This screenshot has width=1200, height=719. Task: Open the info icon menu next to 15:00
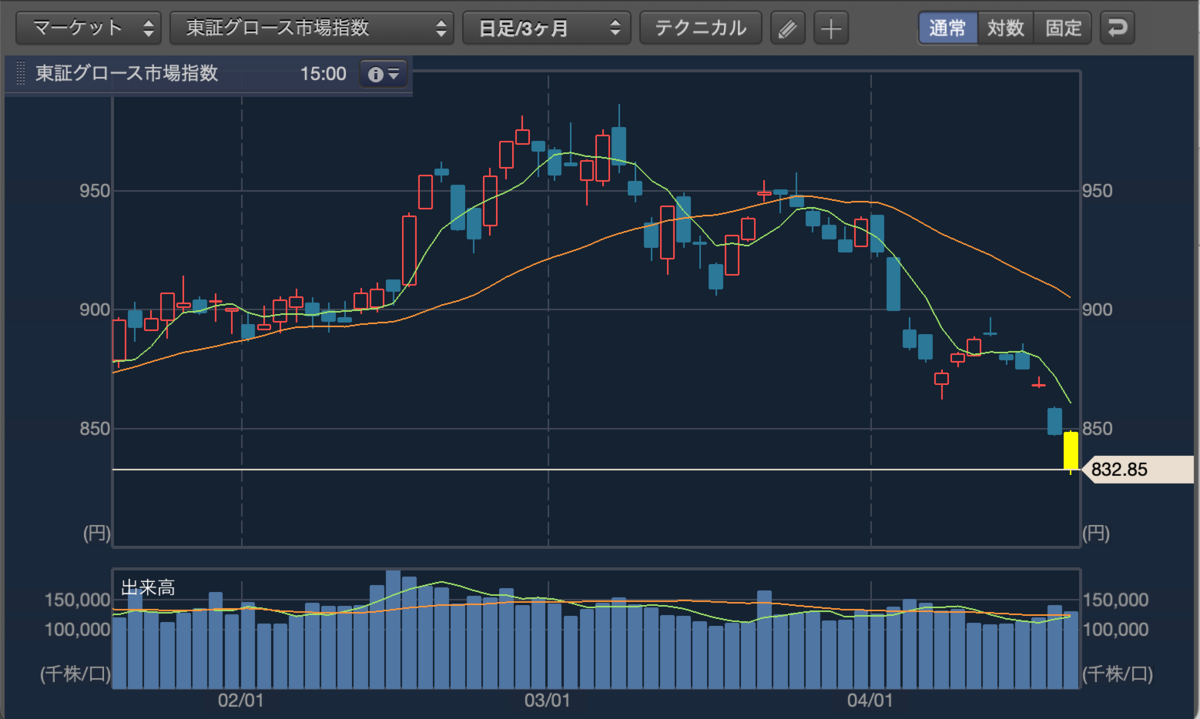[383, 74]
